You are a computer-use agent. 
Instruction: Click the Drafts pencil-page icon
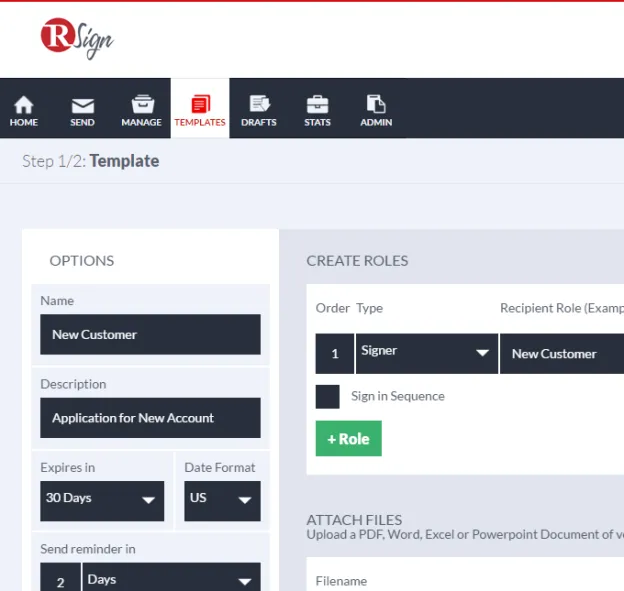click(259, 104)
